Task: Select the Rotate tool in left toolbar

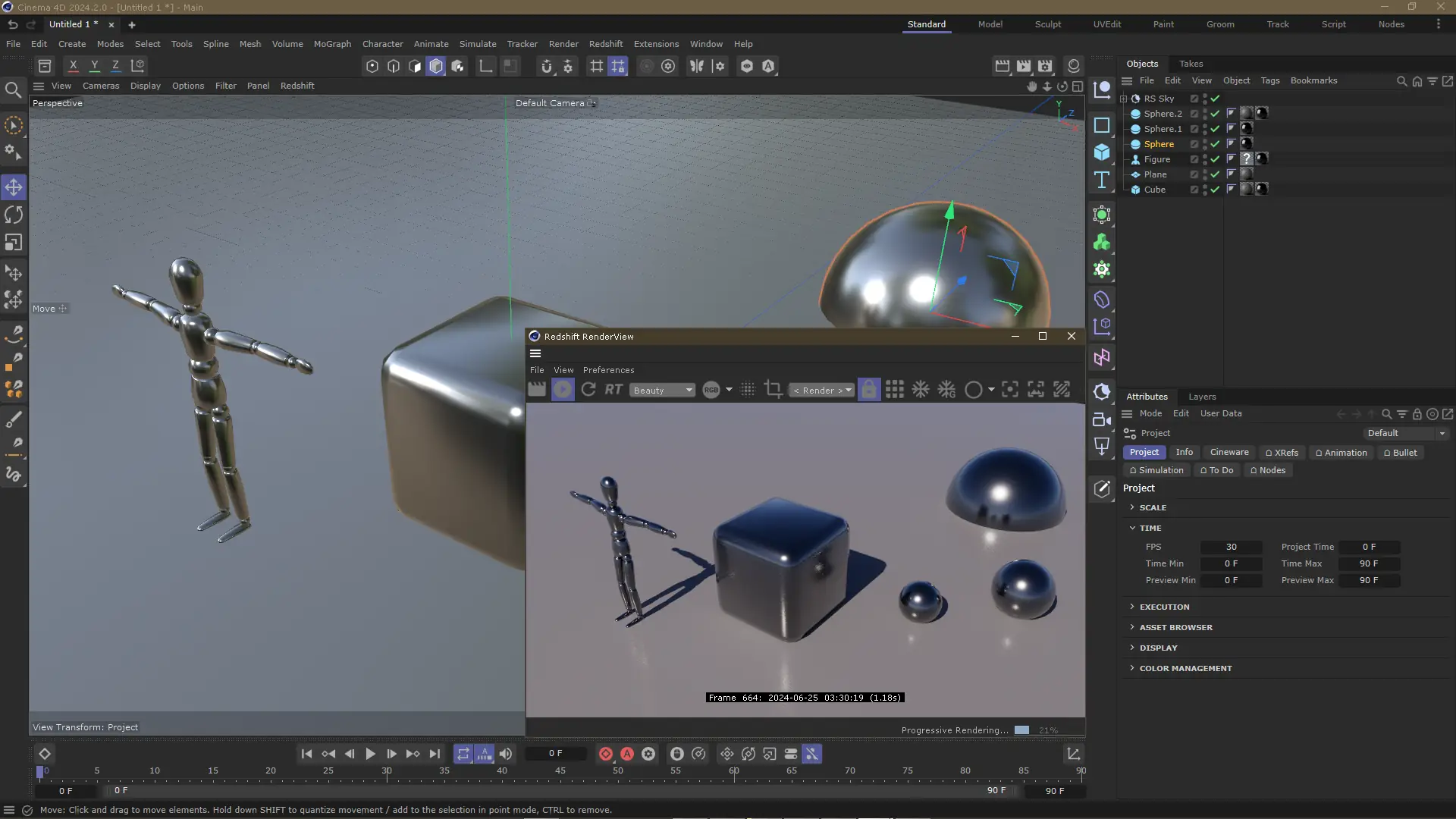Action: click(x=14, y=215)
